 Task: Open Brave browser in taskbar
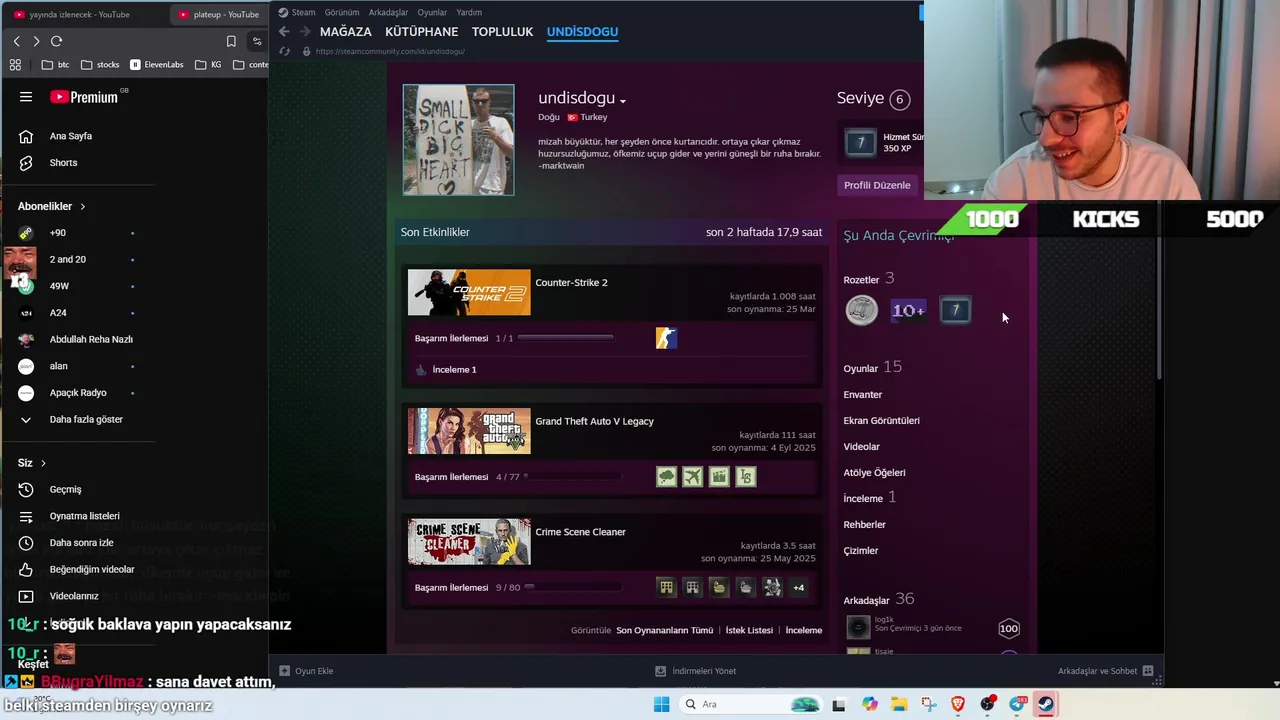click(x=958, y=704)
